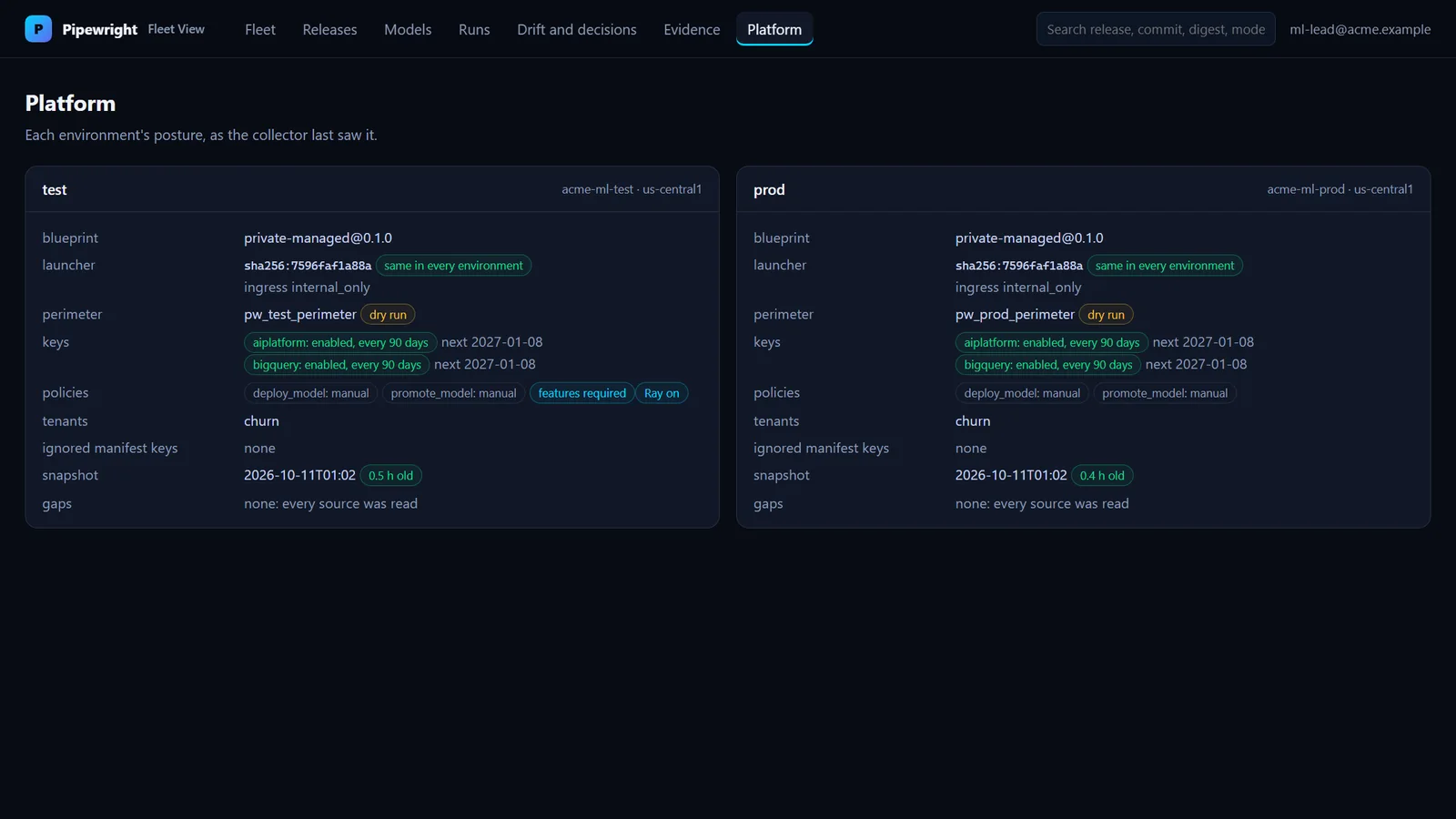
Task: Click prod deploy_model: manual chip
Action: [x=1022, y=393]
